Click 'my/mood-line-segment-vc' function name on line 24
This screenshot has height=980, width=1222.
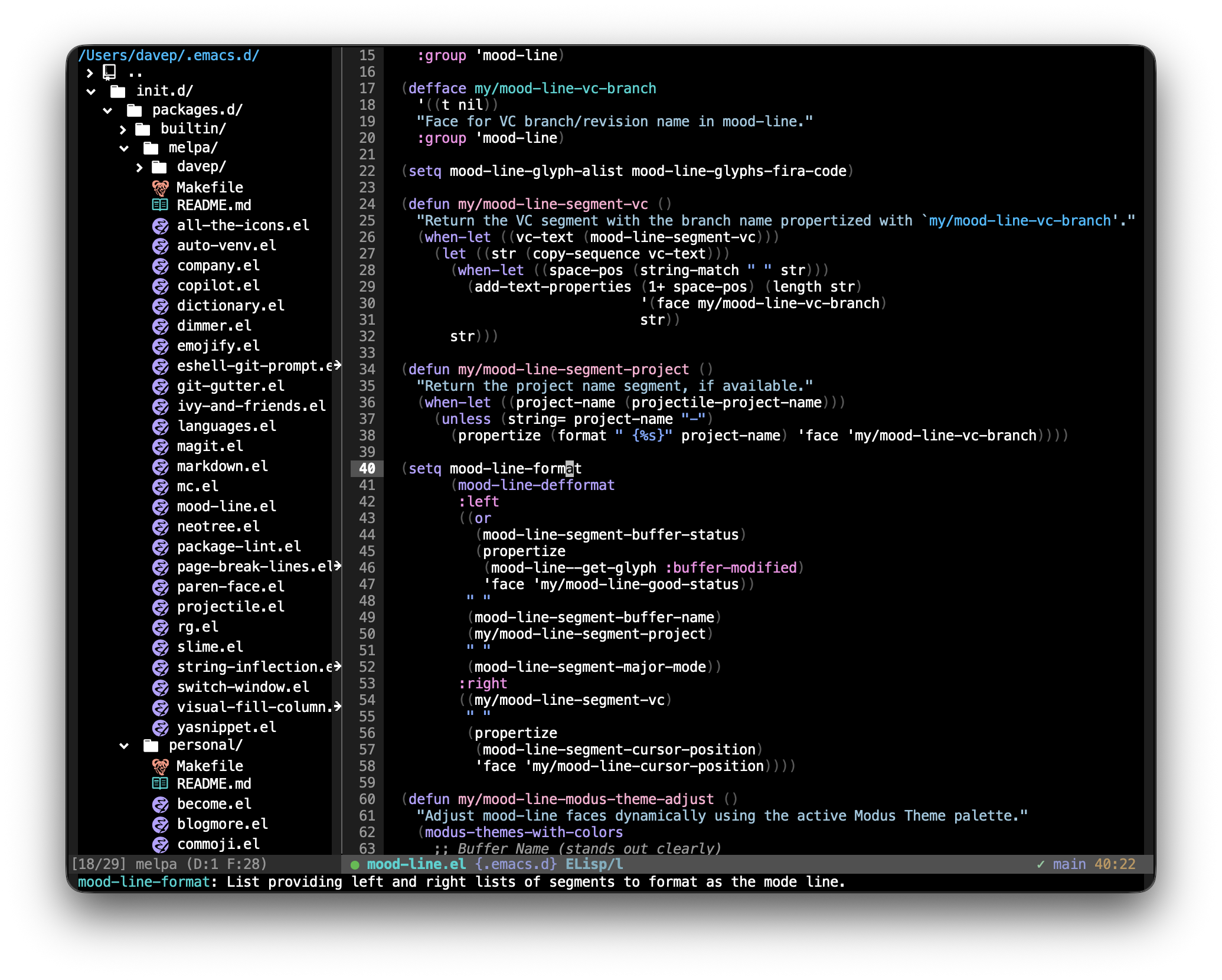[x=553, y=204]
